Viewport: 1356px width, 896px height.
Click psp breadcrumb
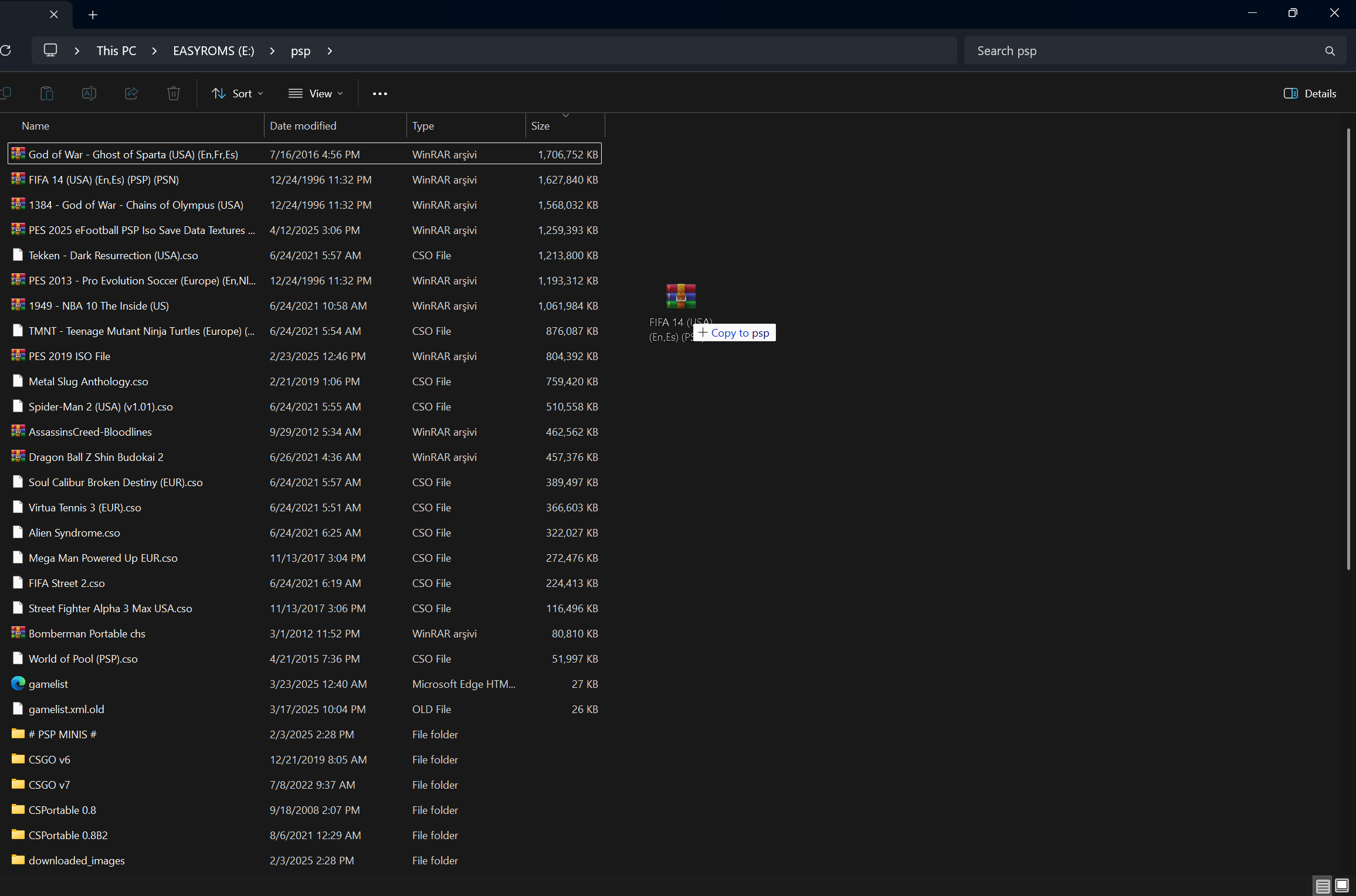click(x=300, y=51)
